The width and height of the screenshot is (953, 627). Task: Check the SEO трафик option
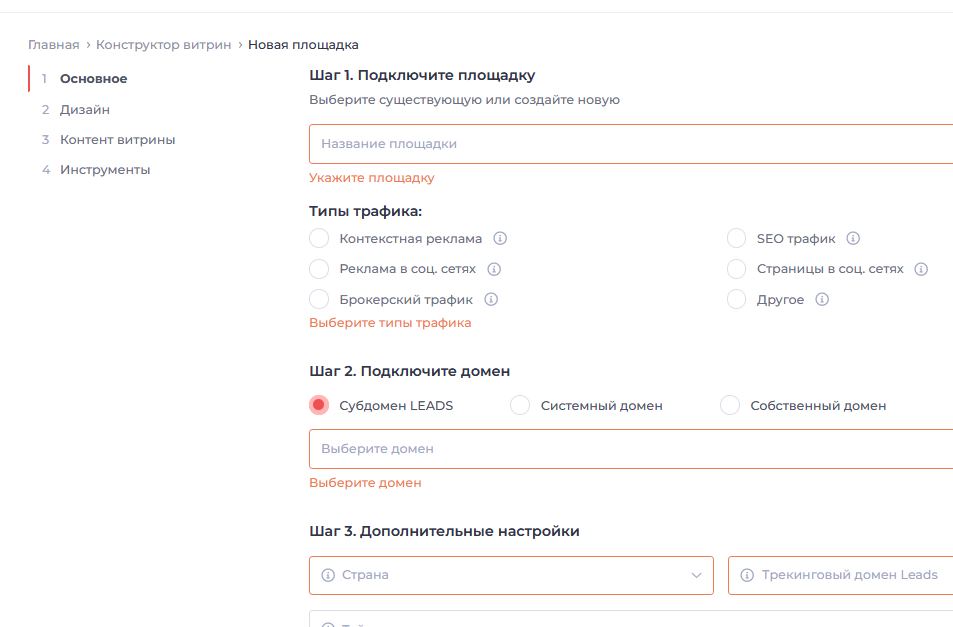click(x=737, y=239)
